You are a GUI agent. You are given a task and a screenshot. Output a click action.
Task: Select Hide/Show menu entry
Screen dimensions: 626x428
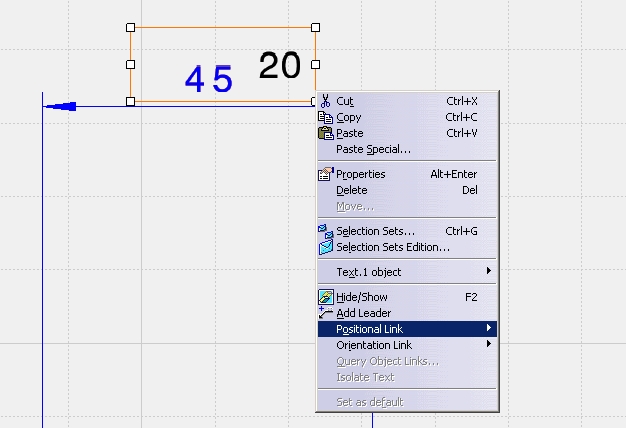407,297
